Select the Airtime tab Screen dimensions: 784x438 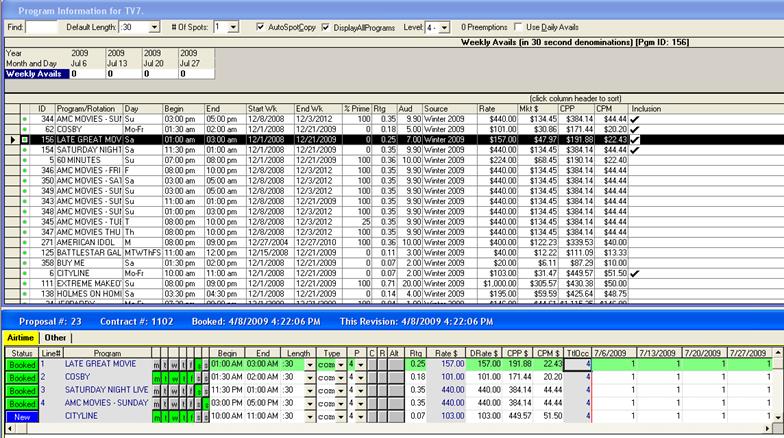[x=20, y=339]
